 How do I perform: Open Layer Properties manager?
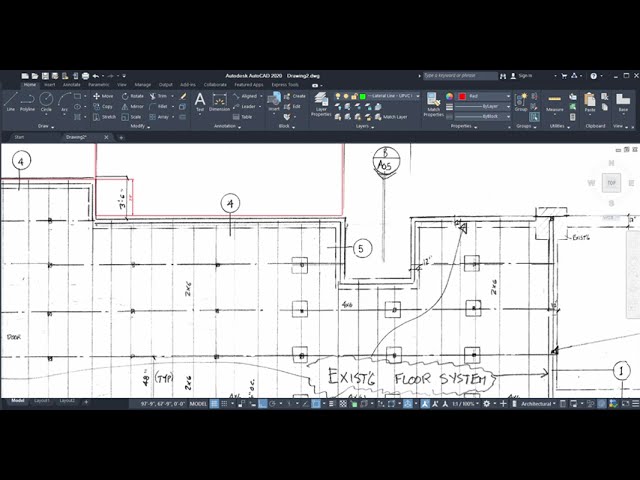point(321,104)
